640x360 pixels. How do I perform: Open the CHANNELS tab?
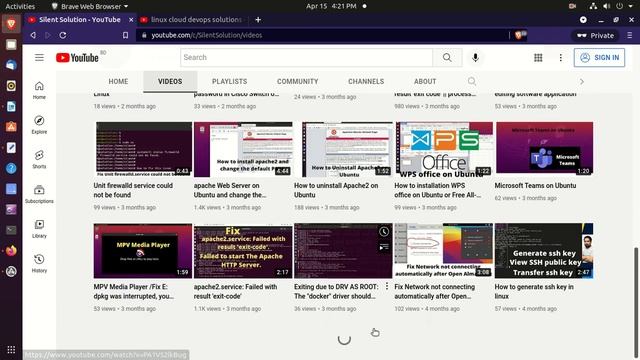click(x=366, y=82)
